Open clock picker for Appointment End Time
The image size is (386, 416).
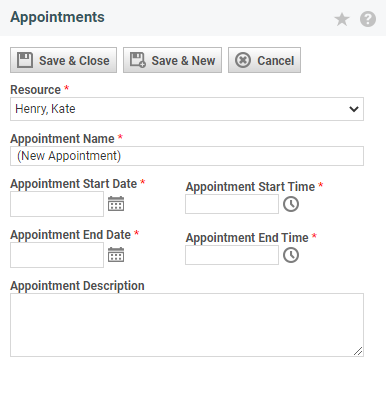(291, 255)
